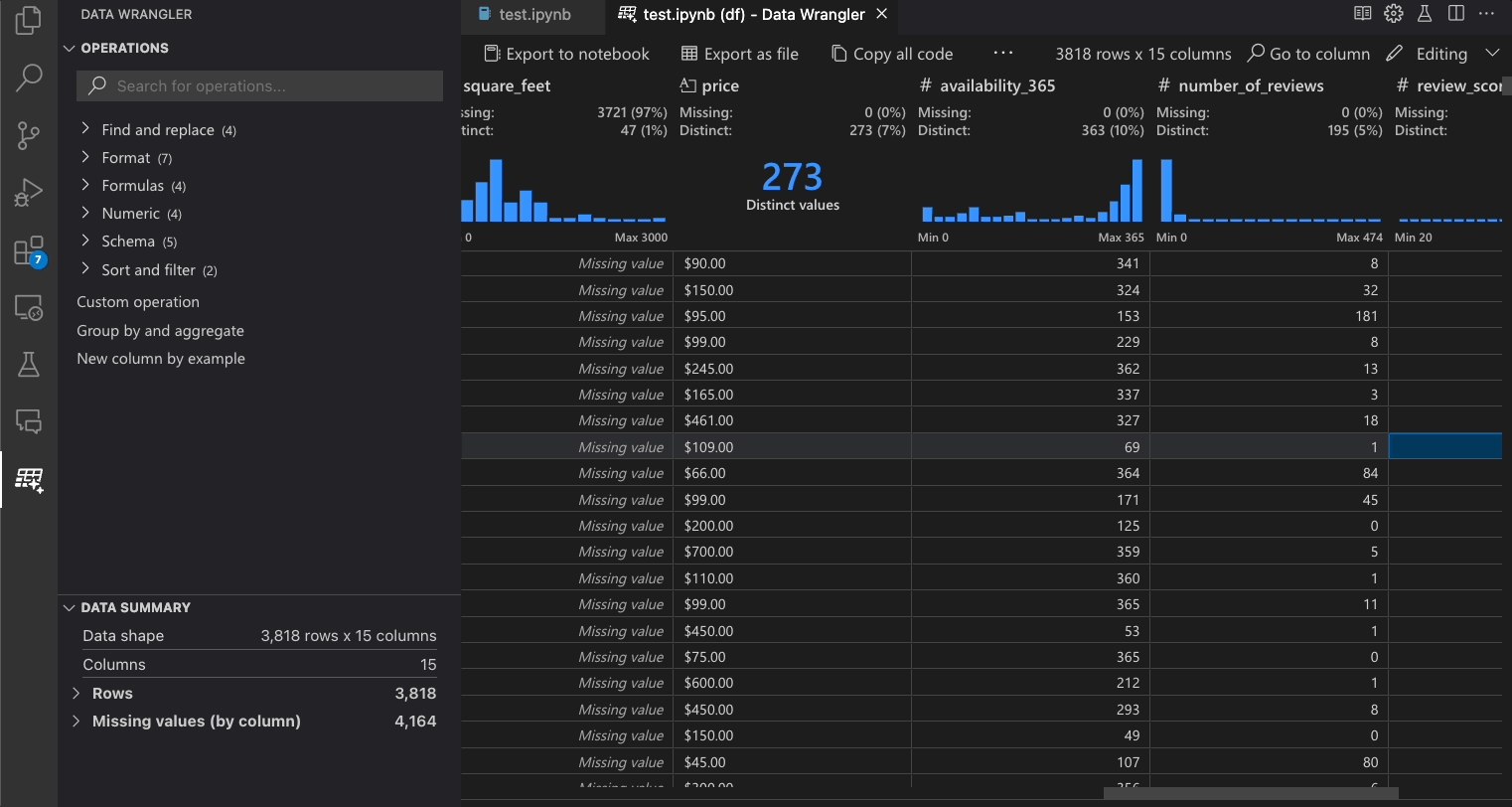Screen dimensions: 1512x807
Task: Open the Source Control view
Action: point(29,135)
